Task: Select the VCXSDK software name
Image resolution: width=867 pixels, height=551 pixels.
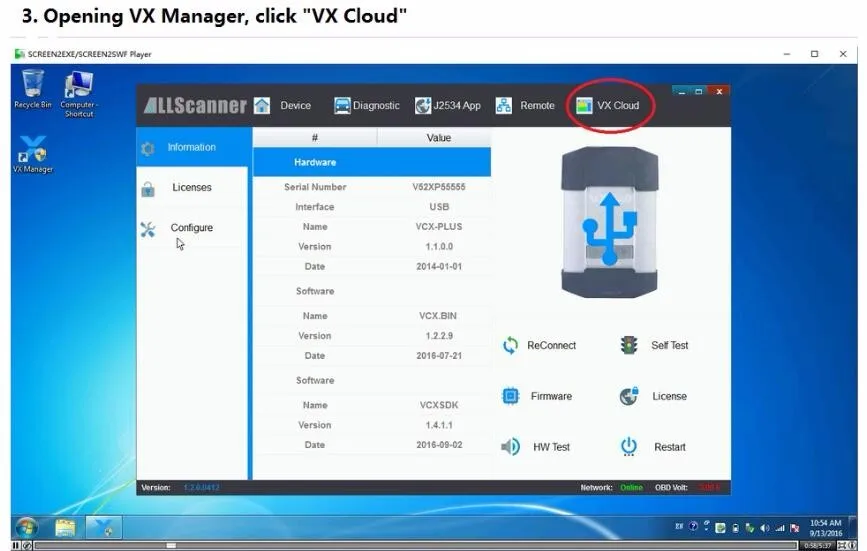Action: (439, 406)
